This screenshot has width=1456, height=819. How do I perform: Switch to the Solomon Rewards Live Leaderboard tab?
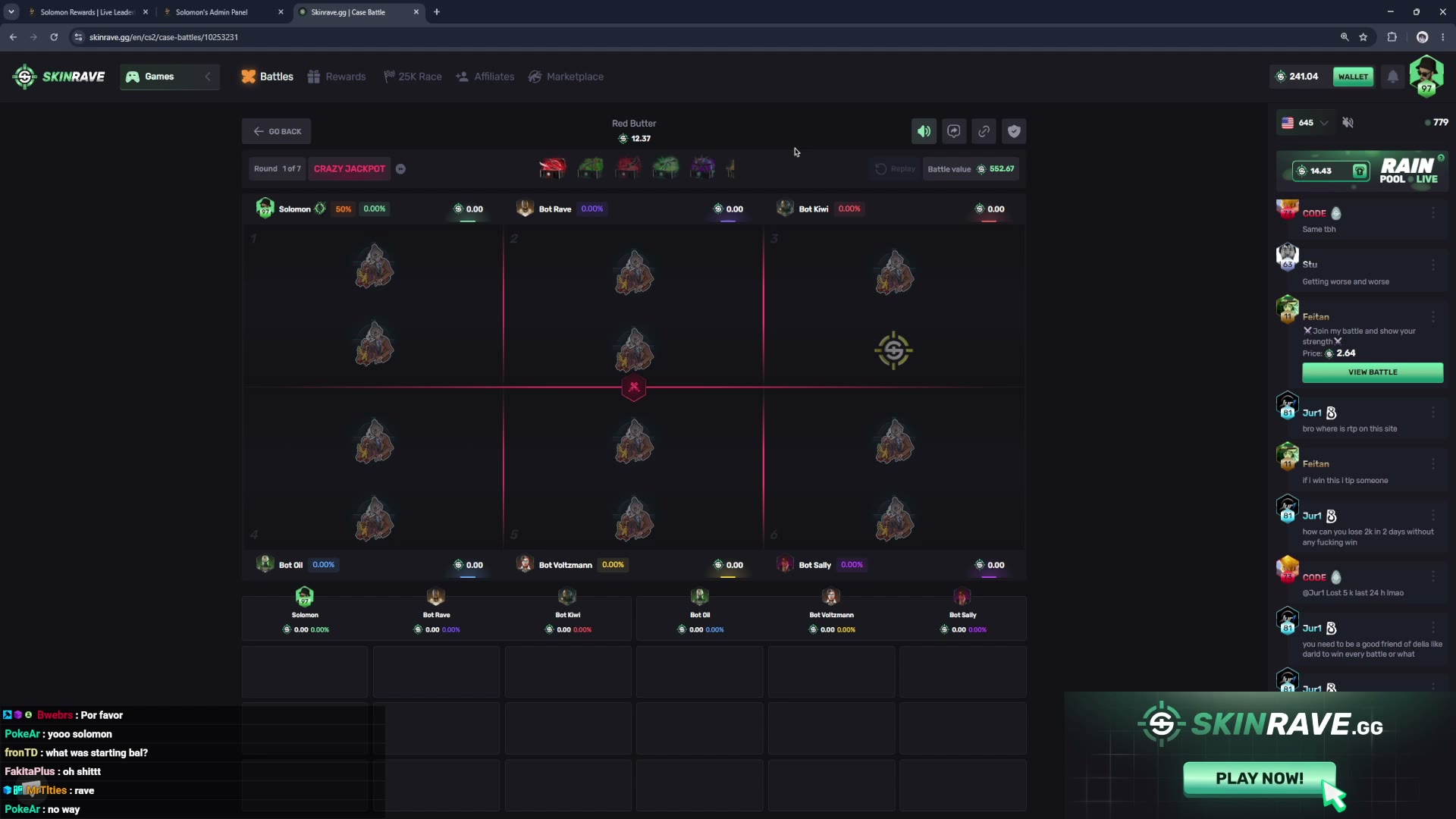87,12
